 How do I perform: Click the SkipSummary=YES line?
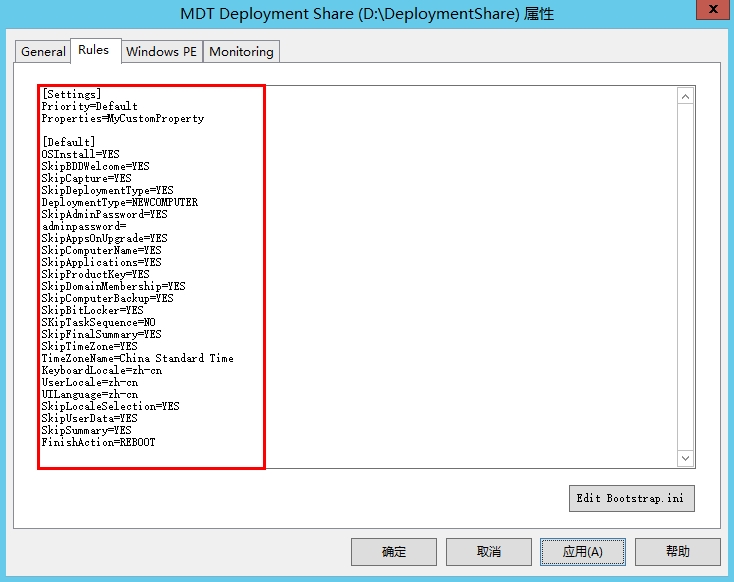point(87,430)
